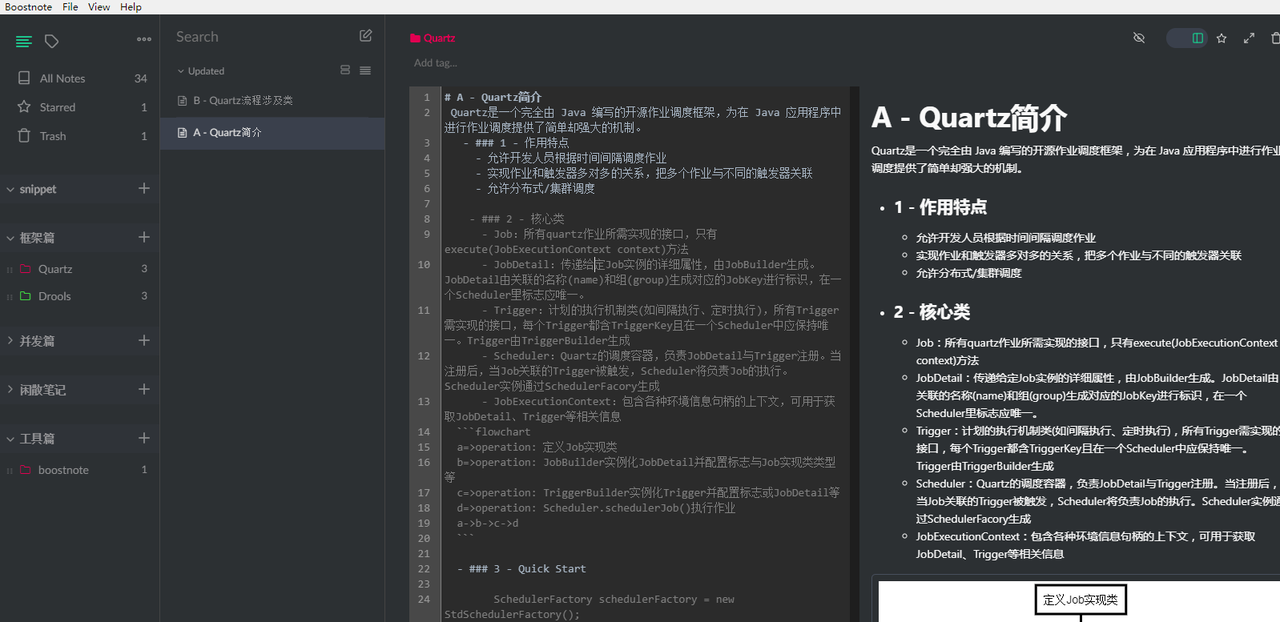Click the Add tag field
1280x622 pixels.
tap(436, 63)
